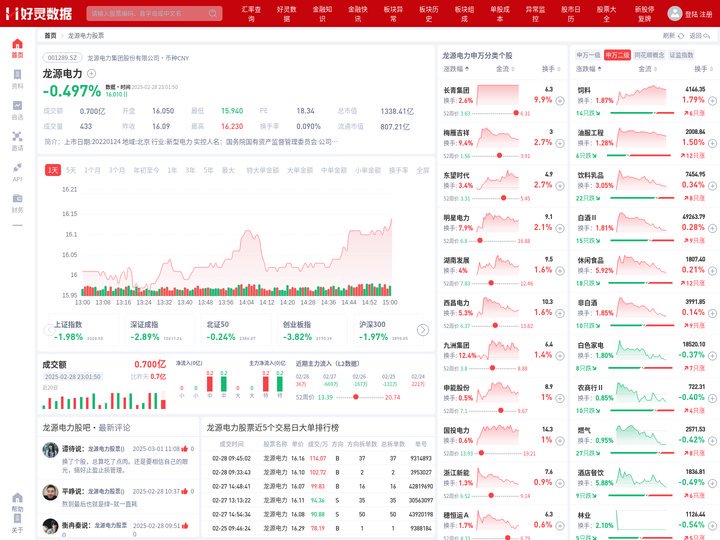Click the 刷新 refresh icon
The height and width of the screenshot is (540, 720).
pos(681,36)
